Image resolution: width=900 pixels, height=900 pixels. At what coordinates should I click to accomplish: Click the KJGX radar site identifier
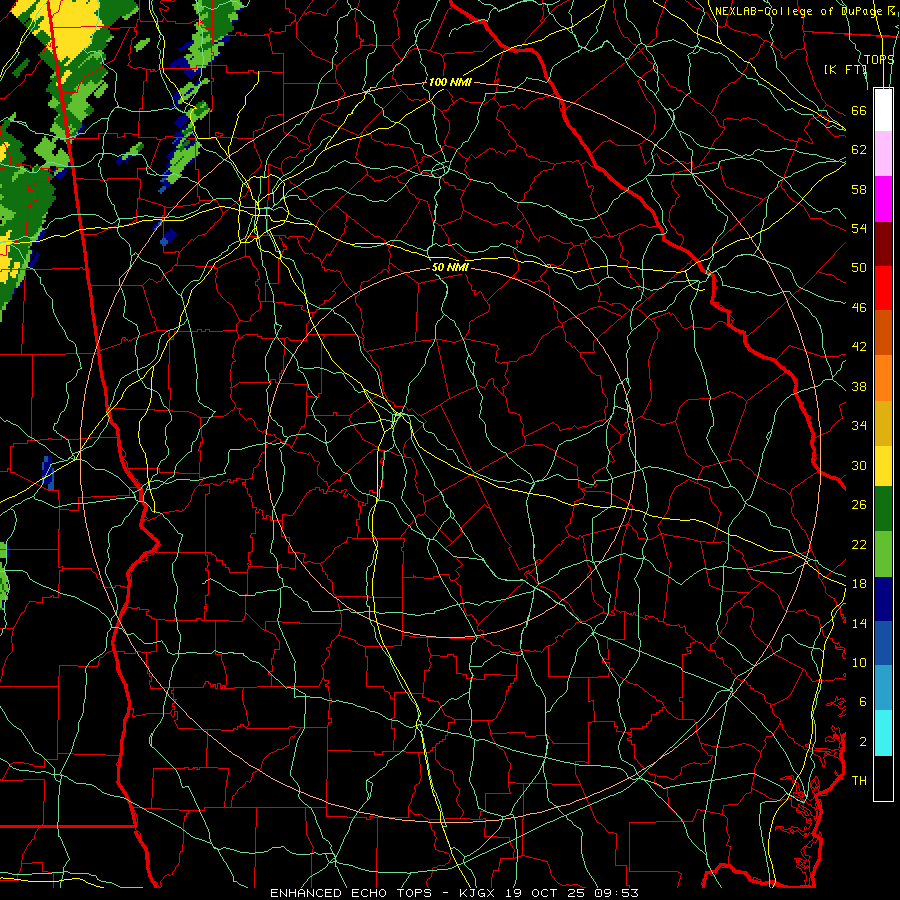479,893
